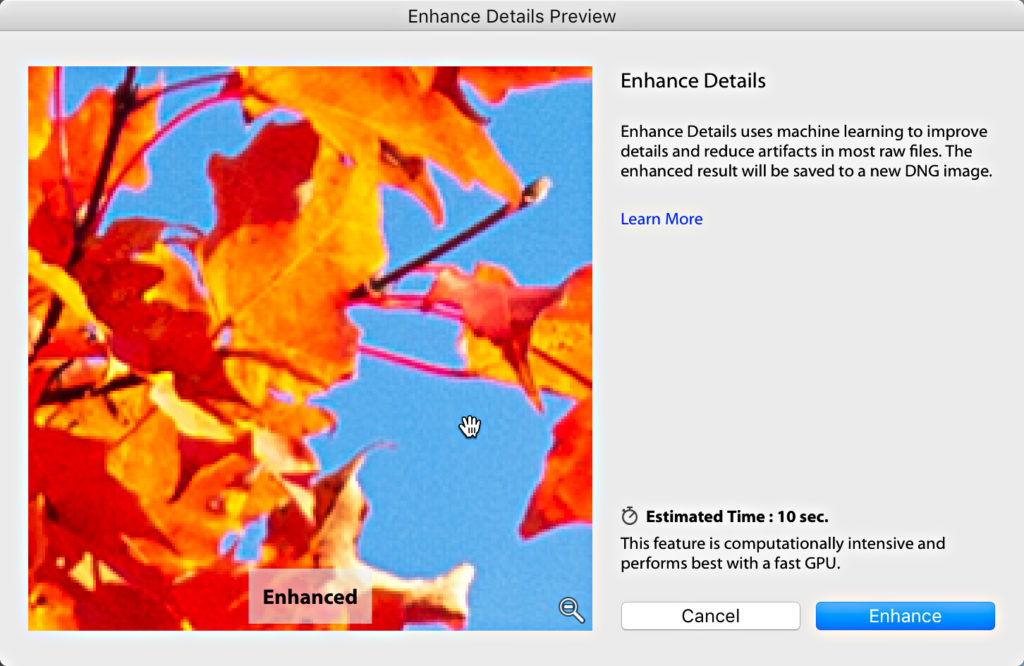
Task: Click the 'Enhance Details' heading
Action: click(693, 81)
